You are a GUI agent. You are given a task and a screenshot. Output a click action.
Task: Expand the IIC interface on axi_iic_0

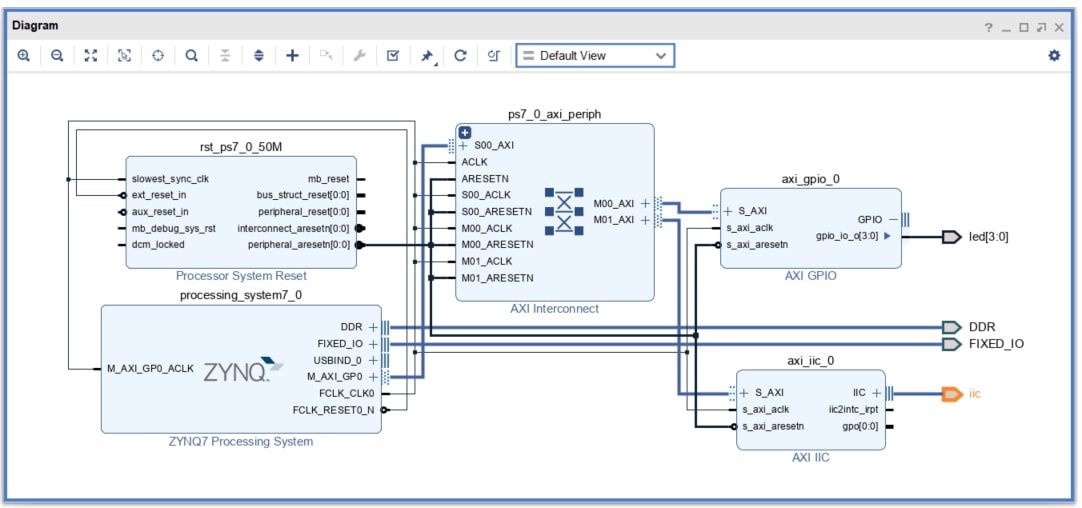(x=876, y=393)
